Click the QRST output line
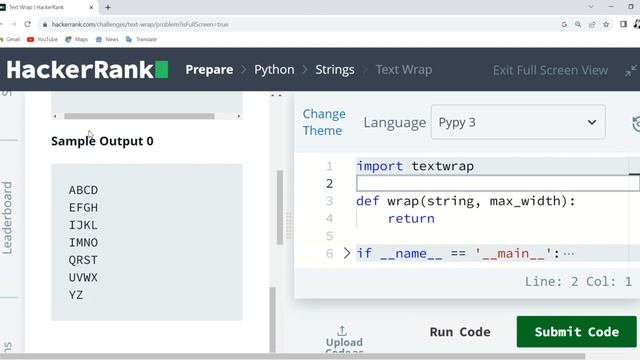The height and width of the screenshot is (360, 640). 83,260
